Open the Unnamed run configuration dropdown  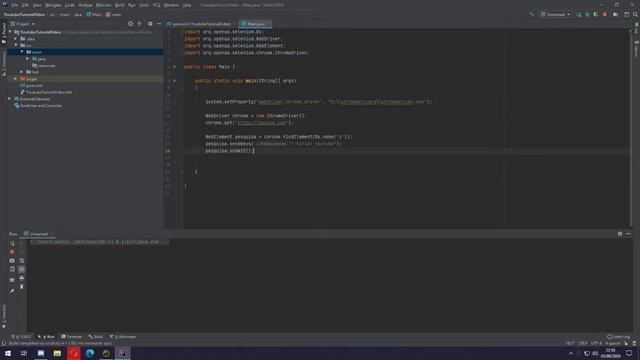(x=556, y=14)
